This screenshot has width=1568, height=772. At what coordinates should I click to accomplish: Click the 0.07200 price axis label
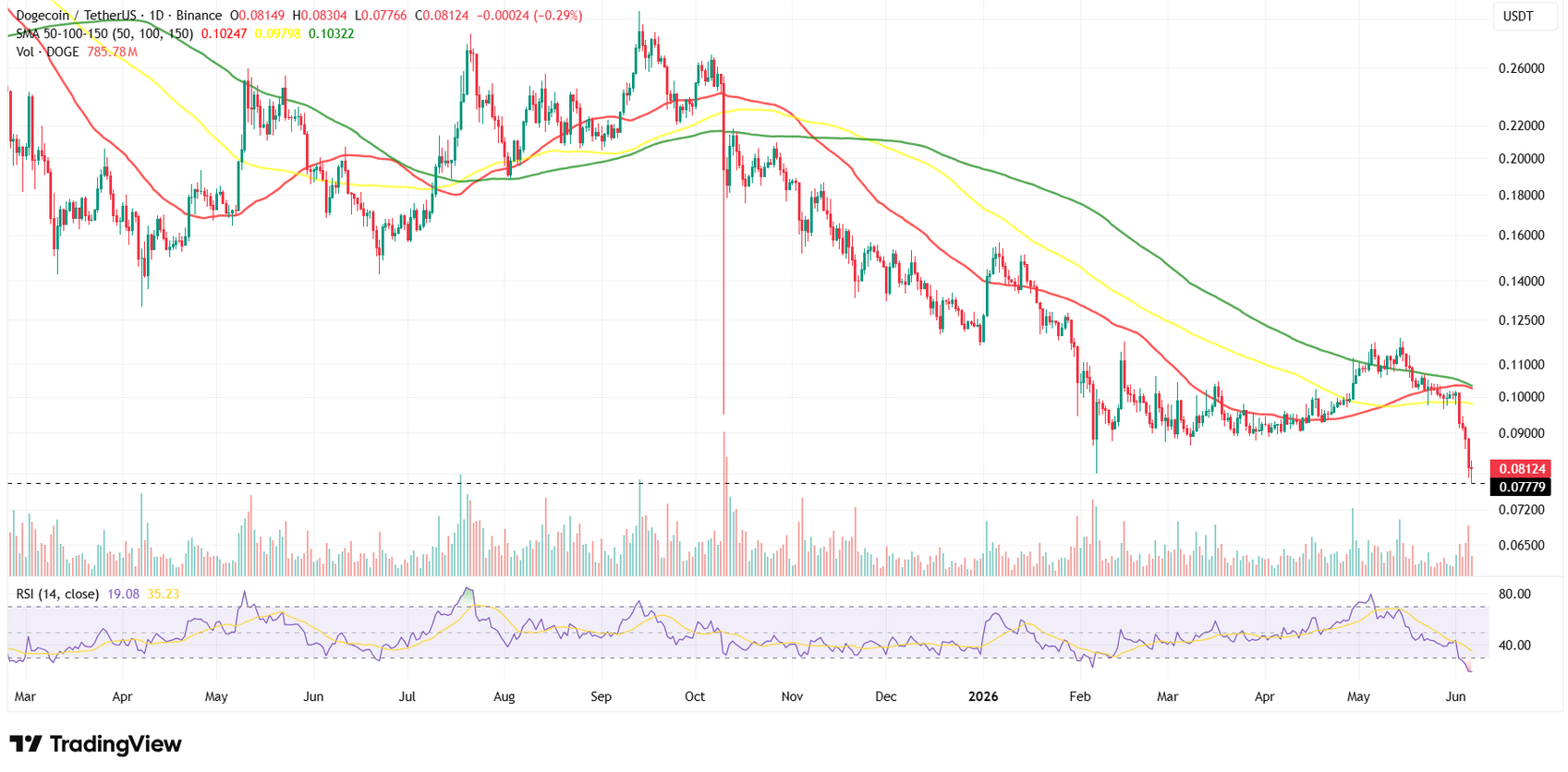click(1522, 510)
